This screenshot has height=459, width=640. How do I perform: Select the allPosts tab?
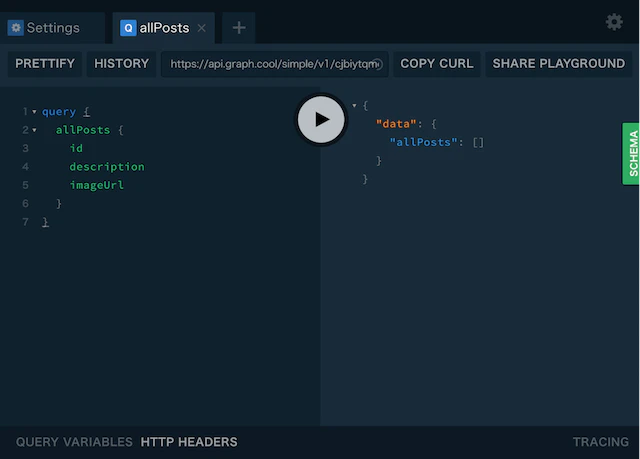coord(163,28)
